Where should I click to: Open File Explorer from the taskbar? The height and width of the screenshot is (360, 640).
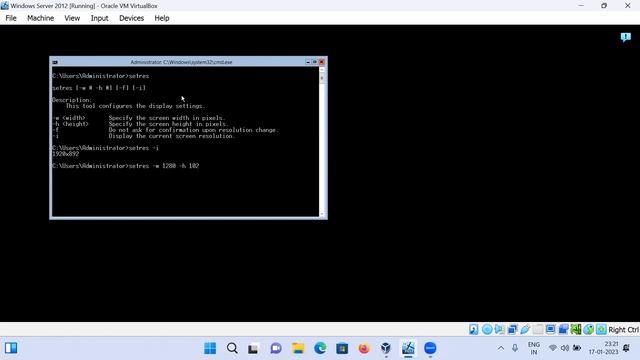pyautogui.click(x=298, y=348)
